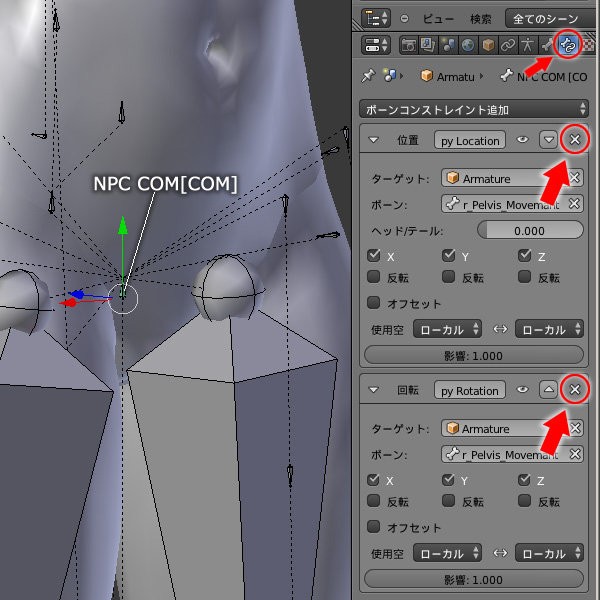
Task: Enable オフセット in Location constraint
Action: (x=373, y=303)
